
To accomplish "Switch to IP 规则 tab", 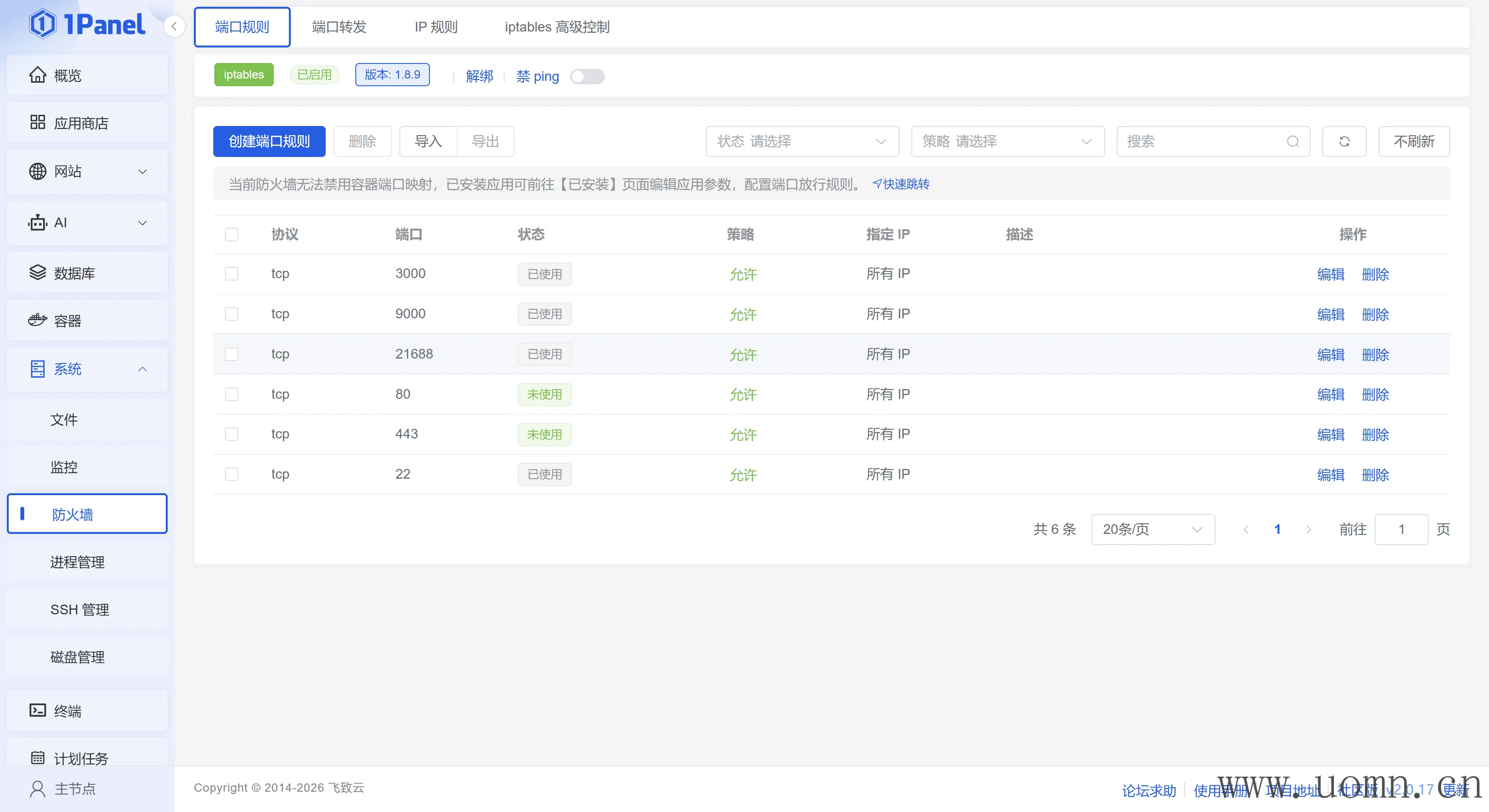I will point(436,27).
